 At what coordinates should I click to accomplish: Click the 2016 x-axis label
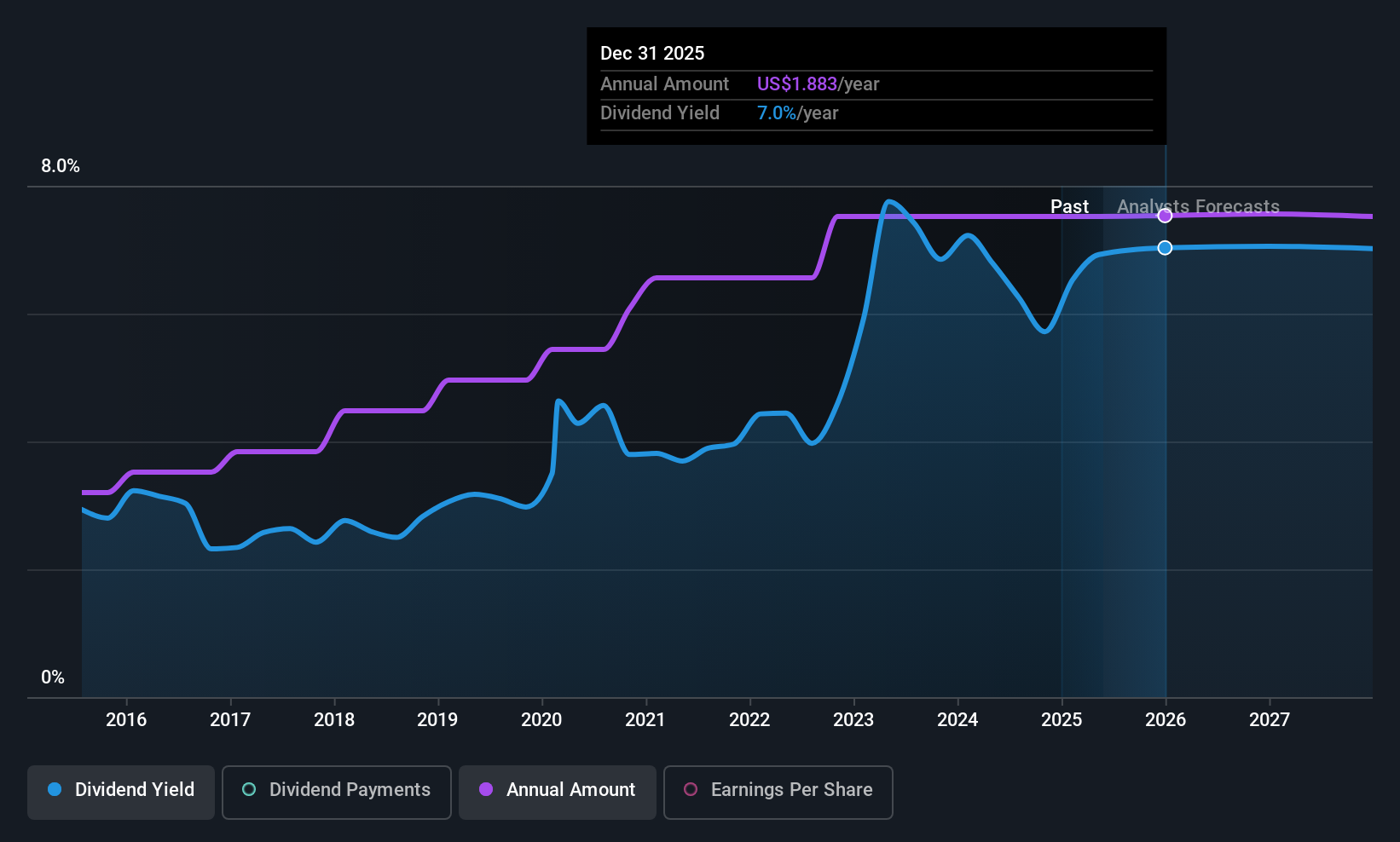click(x=126, y=720)
